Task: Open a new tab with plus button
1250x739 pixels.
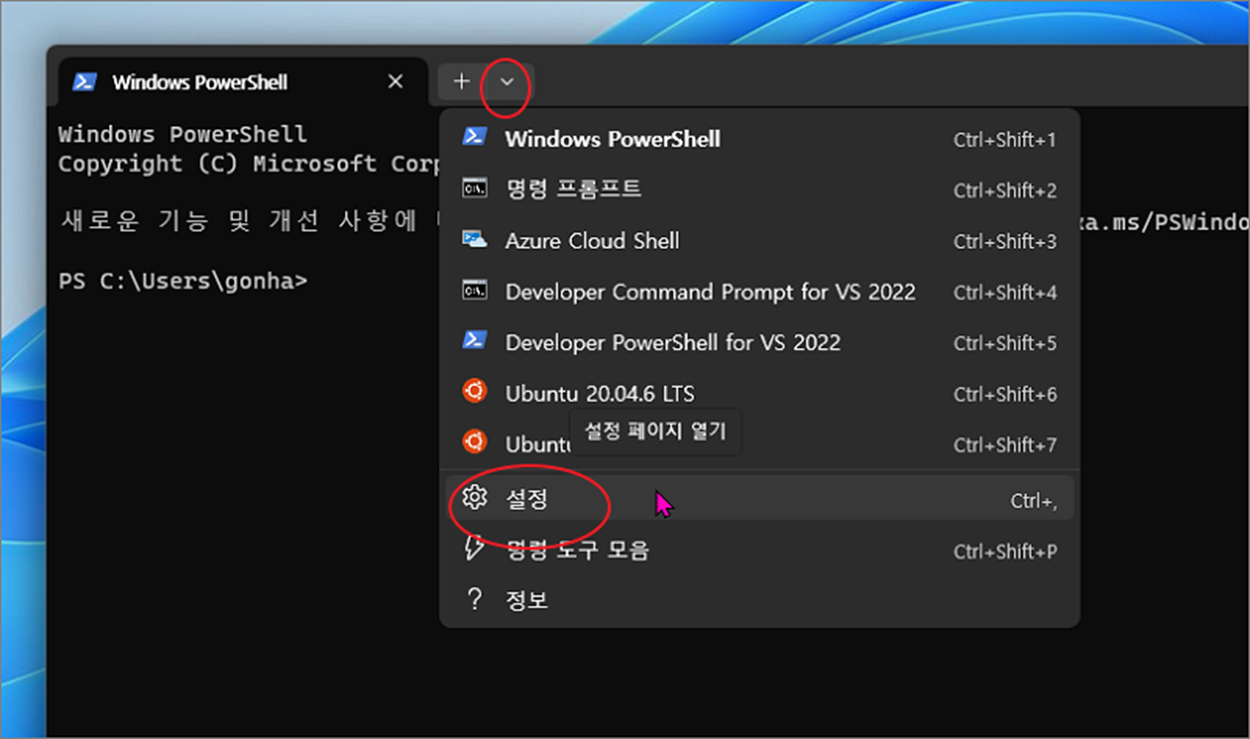Action: pos(461,82)
